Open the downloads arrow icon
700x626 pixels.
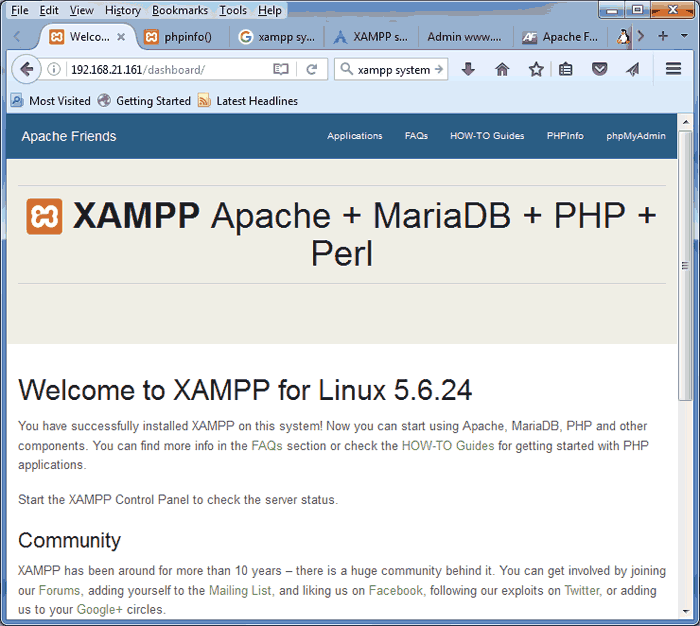tap(468, 69)
